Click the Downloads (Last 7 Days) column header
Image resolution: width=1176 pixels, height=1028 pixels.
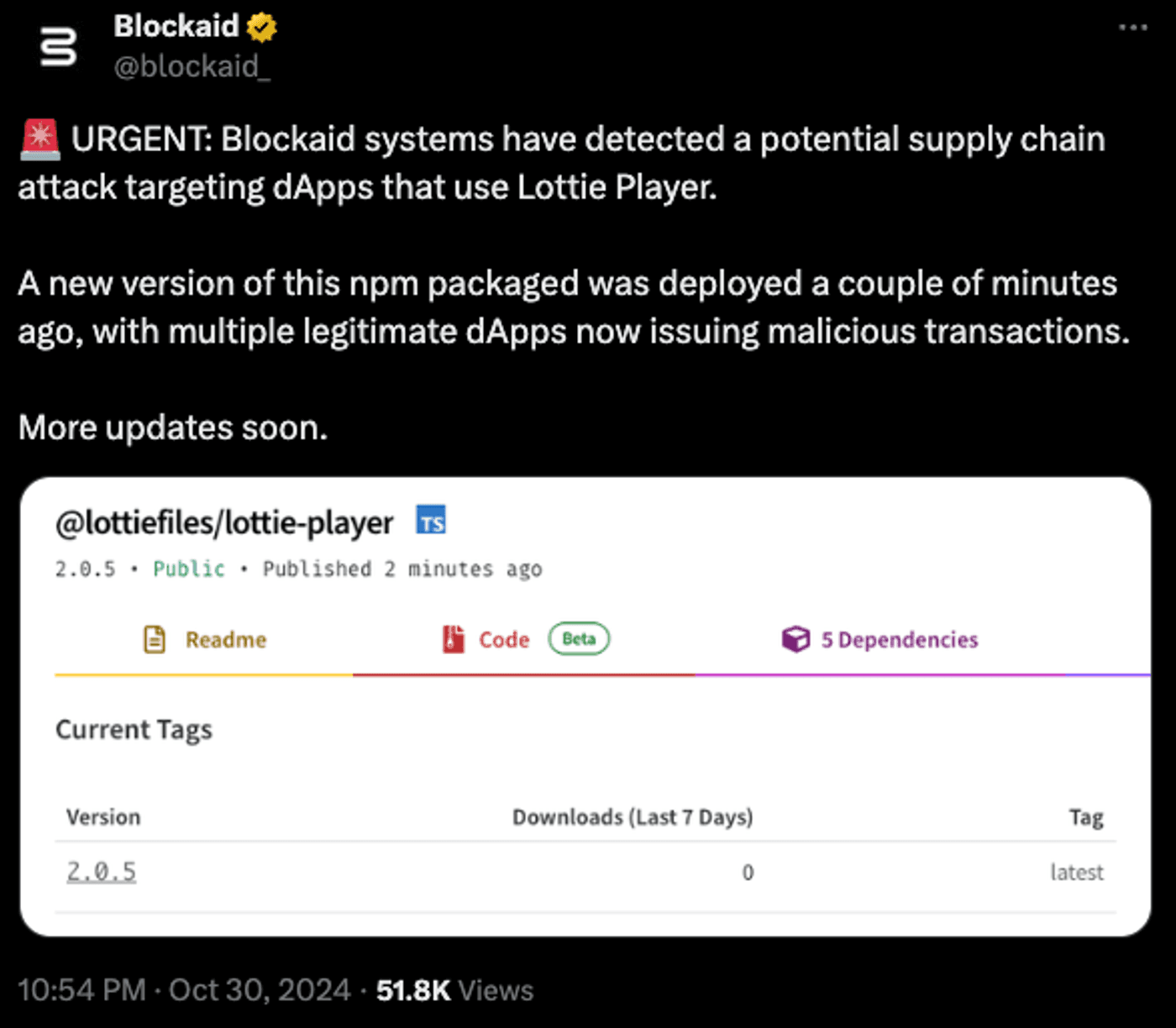click(633, 817)
